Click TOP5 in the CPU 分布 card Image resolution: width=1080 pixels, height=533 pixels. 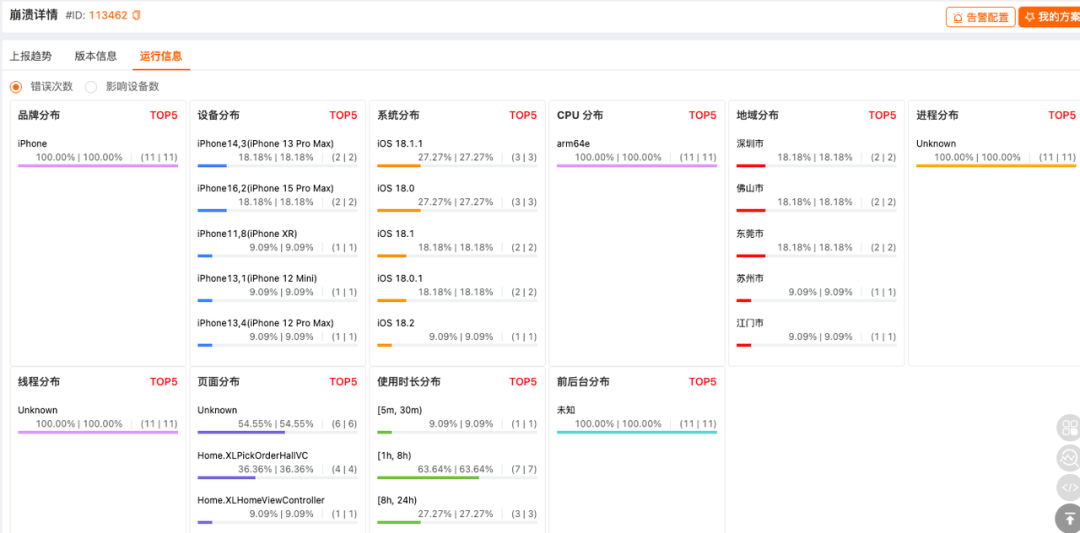[703, 116]
